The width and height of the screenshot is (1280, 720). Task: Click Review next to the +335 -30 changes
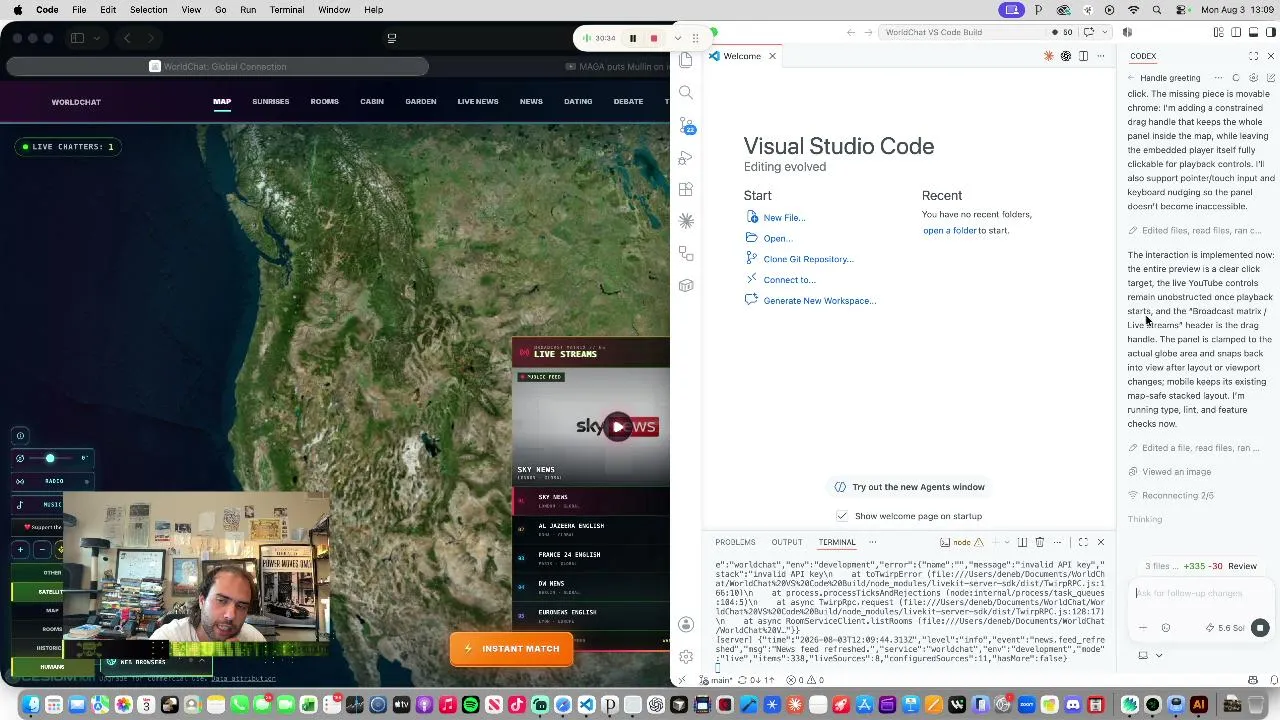(x=1242, y=566)
